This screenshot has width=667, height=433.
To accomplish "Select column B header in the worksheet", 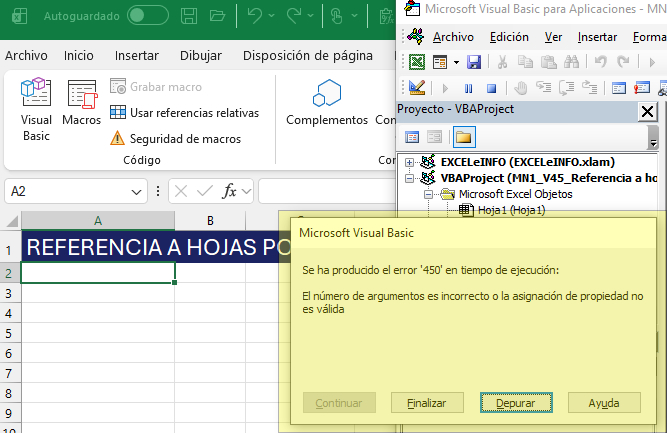I will point(211,221).
